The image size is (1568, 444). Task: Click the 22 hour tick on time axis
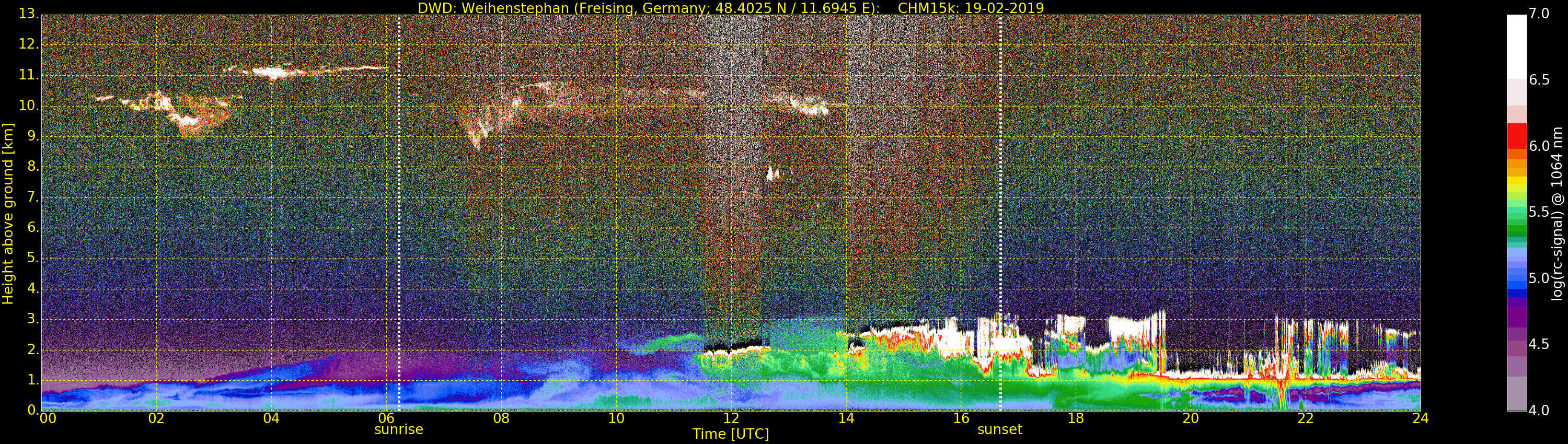pyautogui.click(x=1306, y=418)
